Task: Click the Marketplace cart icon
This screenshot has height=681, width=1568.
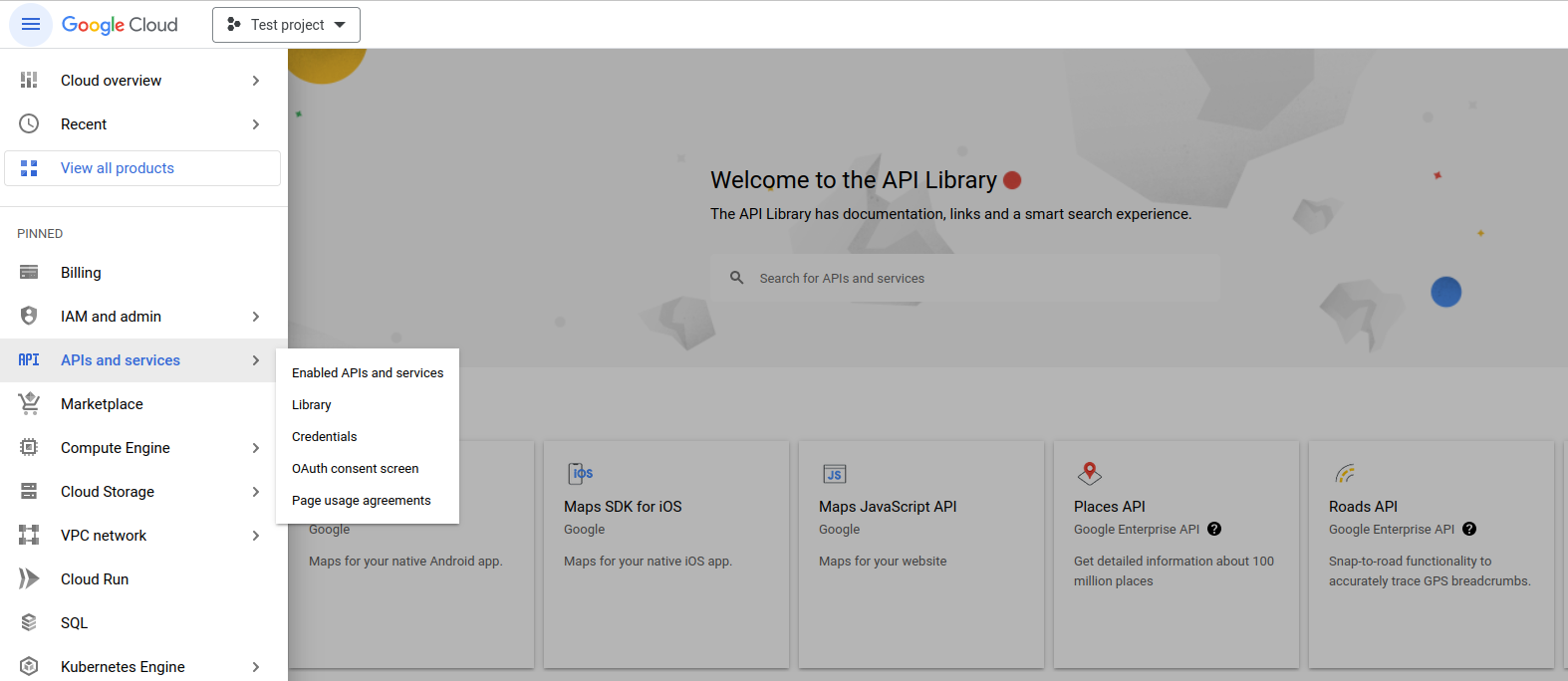Action: (29, 403)
